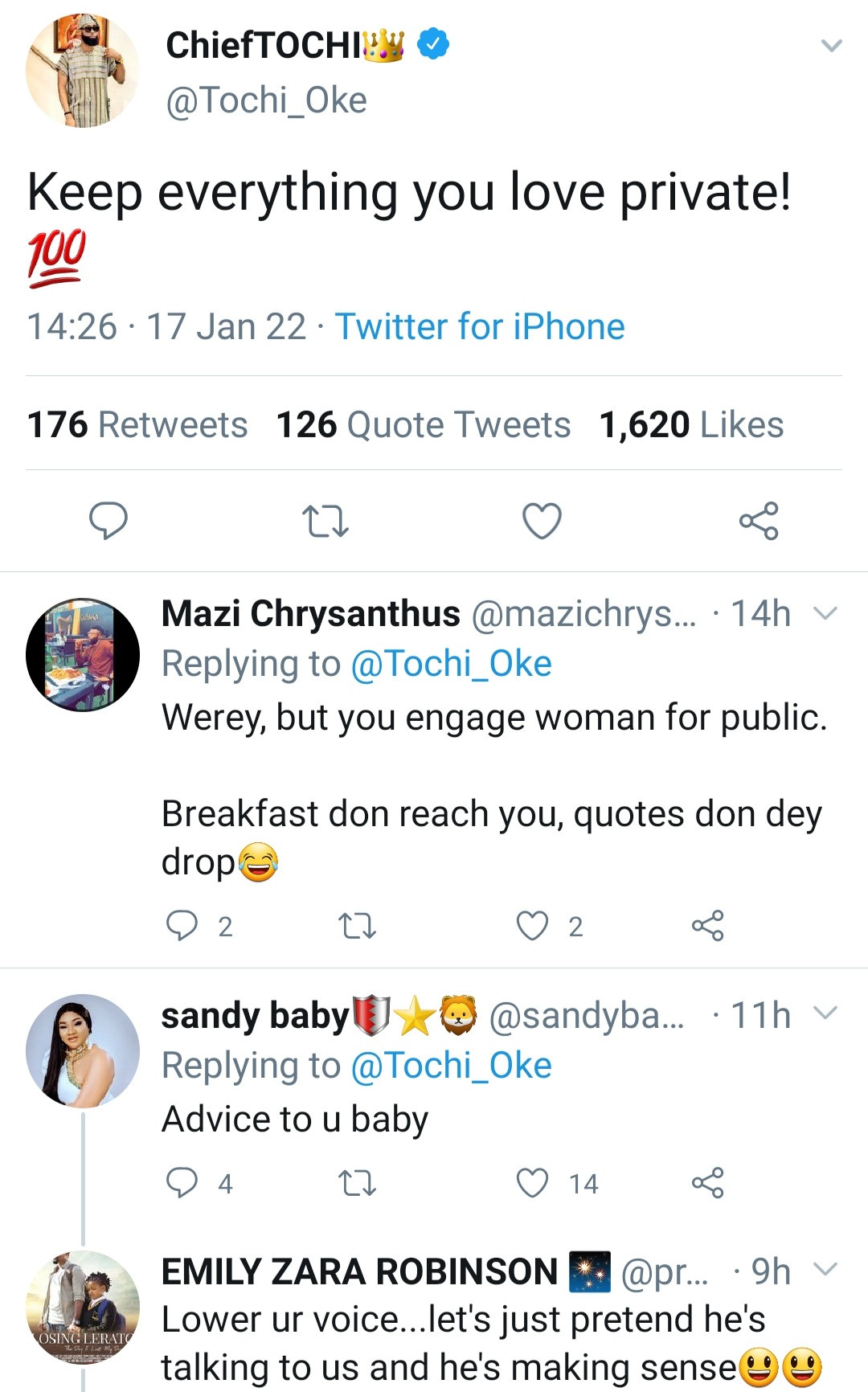The image size is (868, 1392).
Task: Reply to sandy baby's comment
Action: pyautogui.click(x=182, y=1183)
